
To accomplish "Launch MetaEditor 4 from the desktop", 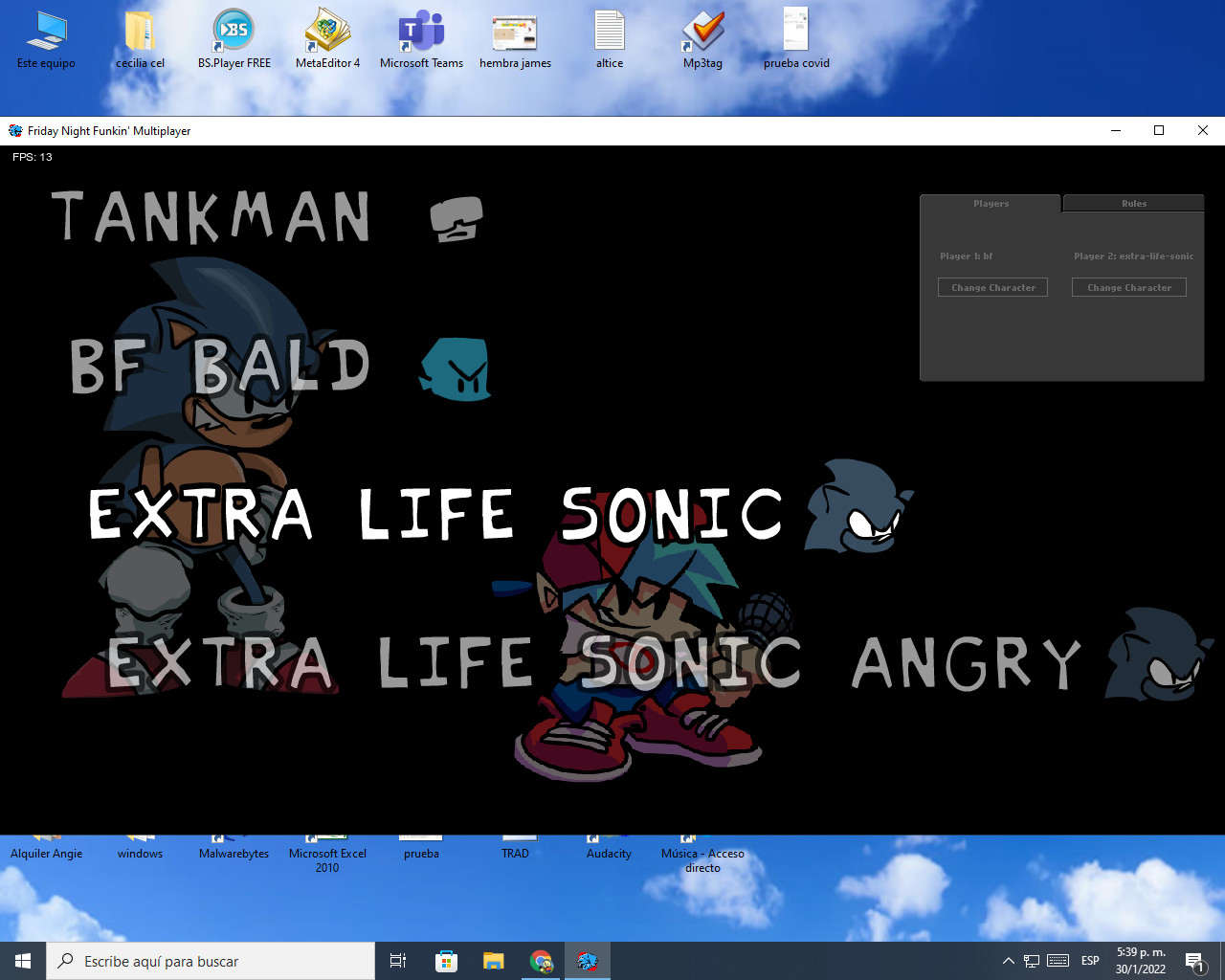I will pyautogui.click(x=327, y=29).
